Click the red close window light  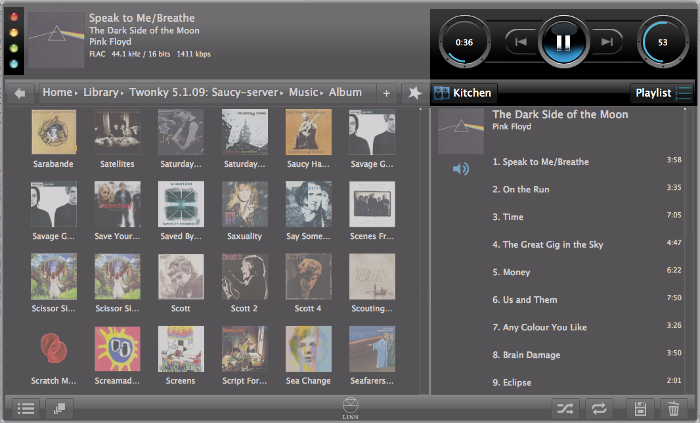tap(14, 17)
